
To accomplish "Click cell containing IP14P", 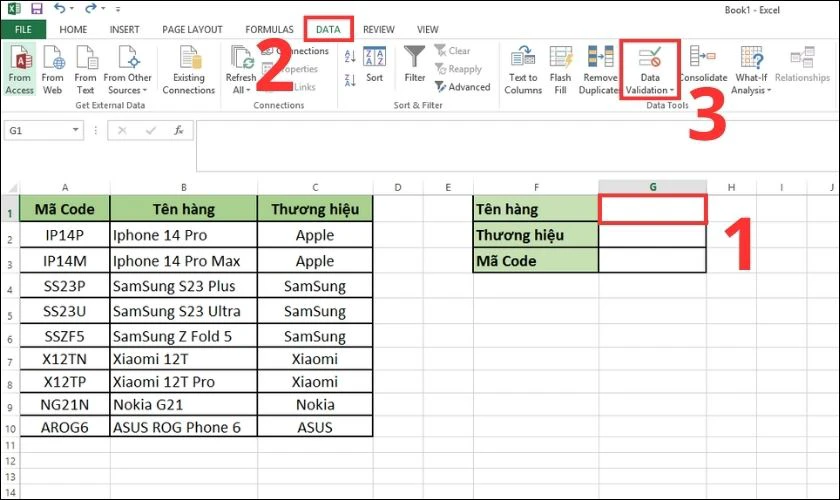I will 65,235.
